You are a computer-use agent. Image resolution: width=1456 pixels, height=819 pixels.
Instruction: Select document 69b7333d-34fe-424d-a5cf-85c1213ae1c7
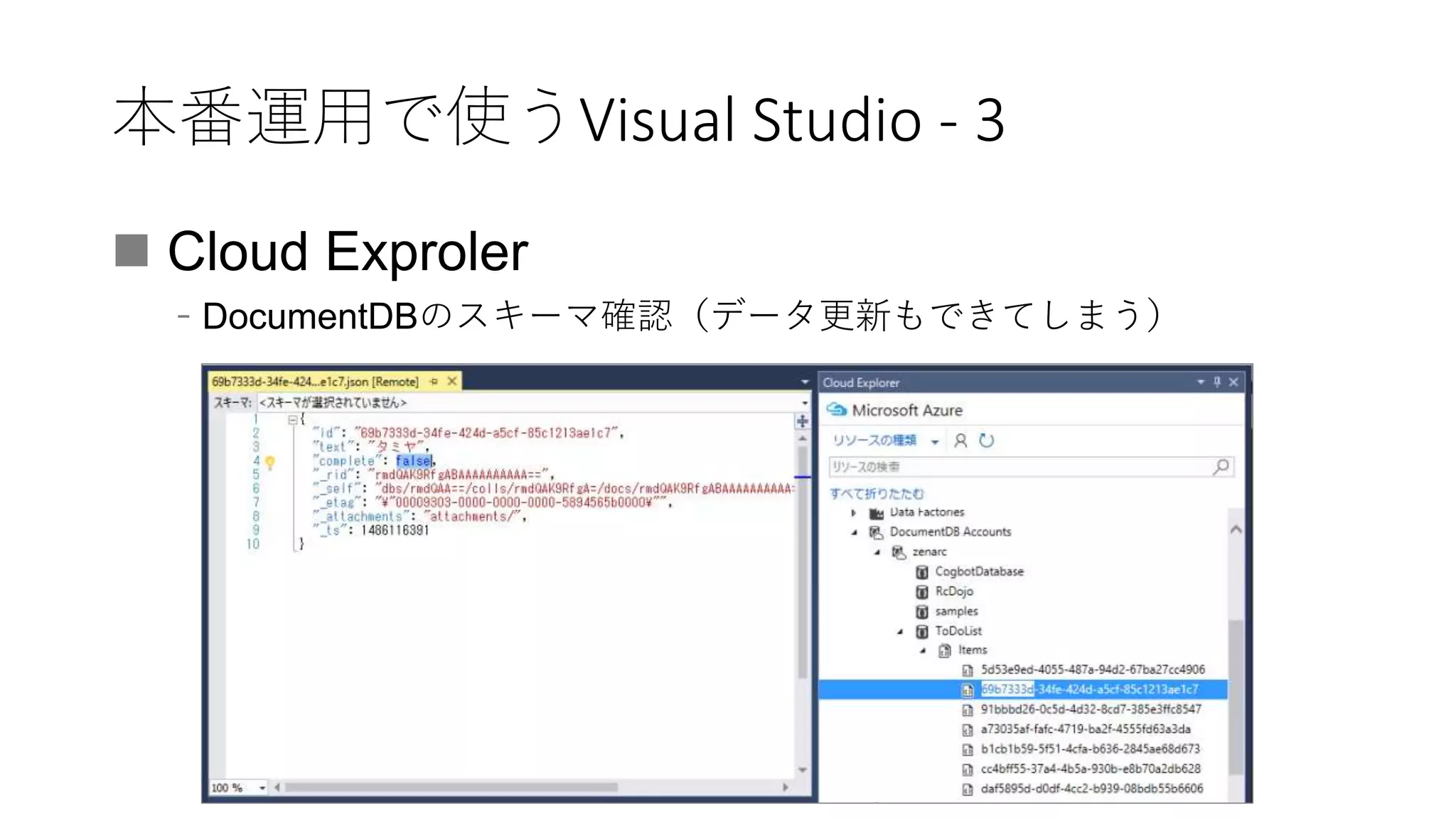pyautogui.click(x=1090, y=690)
